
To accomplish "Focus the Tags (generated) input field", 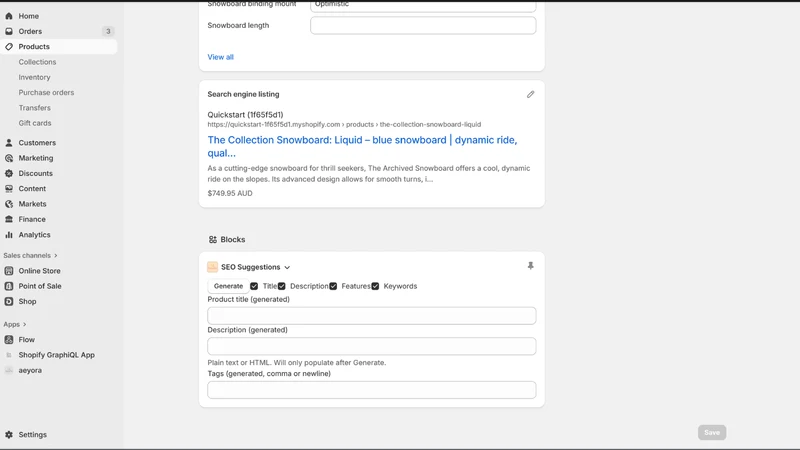I will 371,390.
